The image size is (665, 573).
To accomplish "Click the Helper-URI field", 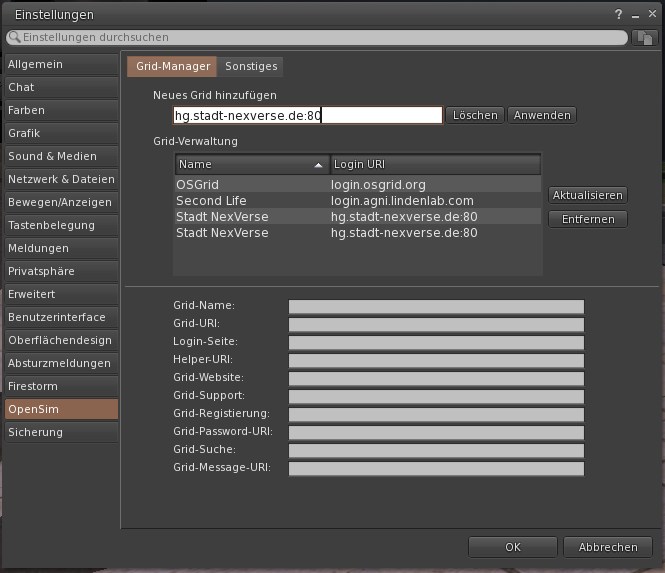I will [x=436, y=361].
